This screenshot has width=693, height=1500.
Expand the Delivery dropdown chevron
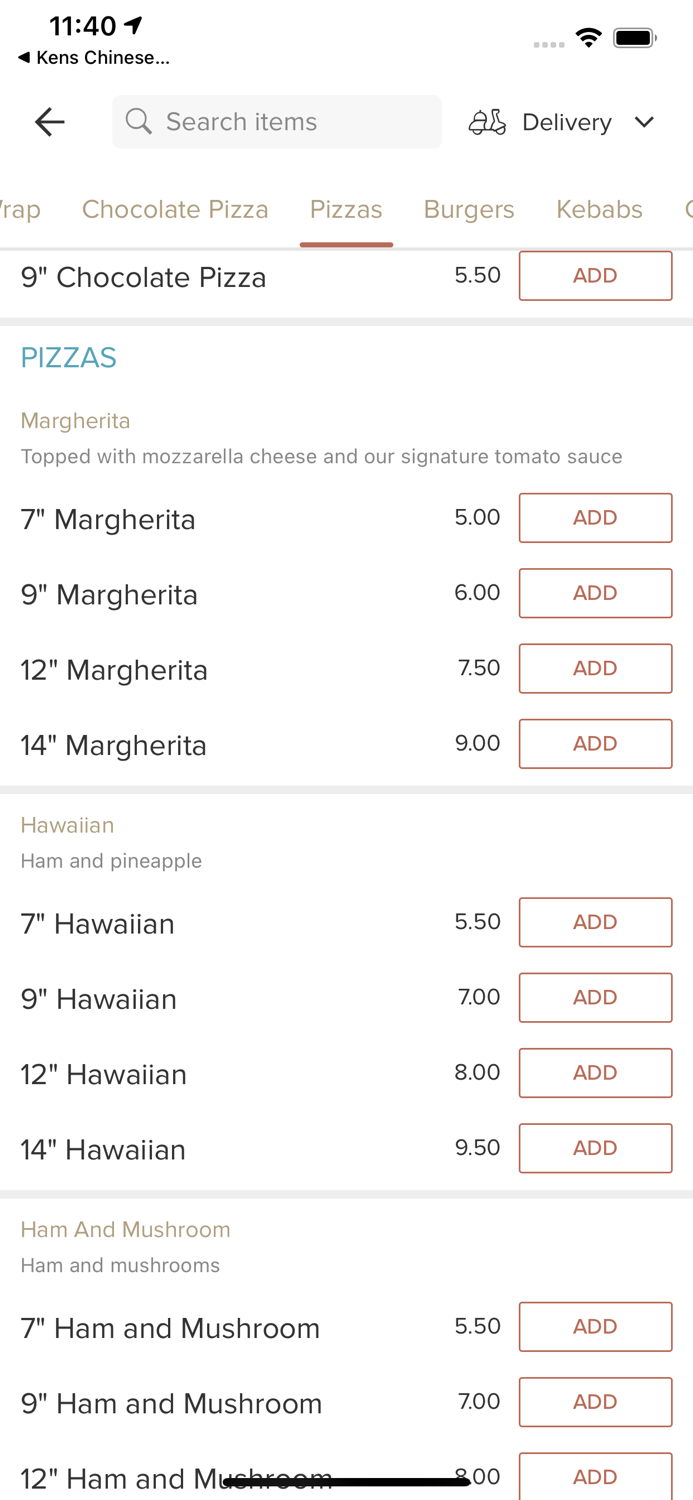point(644,122)
